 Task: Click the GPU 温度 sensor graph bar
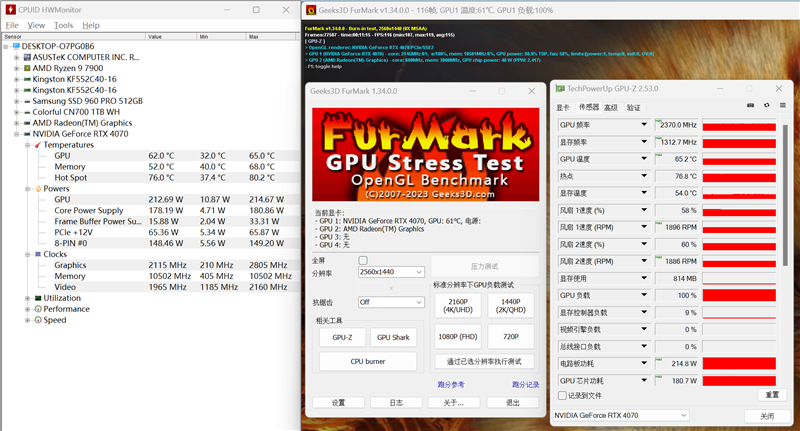[739, 159]
